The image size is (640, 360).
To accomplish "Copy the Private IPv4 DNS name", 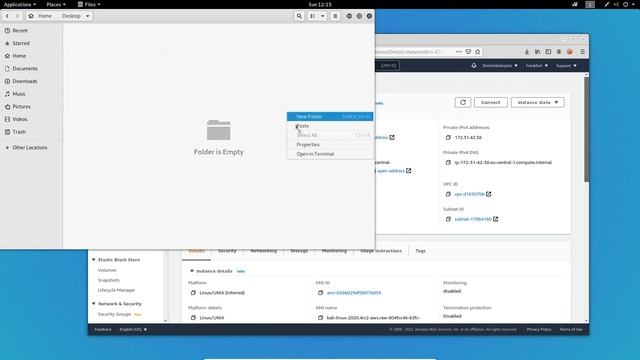I will [x=448, y=162].
